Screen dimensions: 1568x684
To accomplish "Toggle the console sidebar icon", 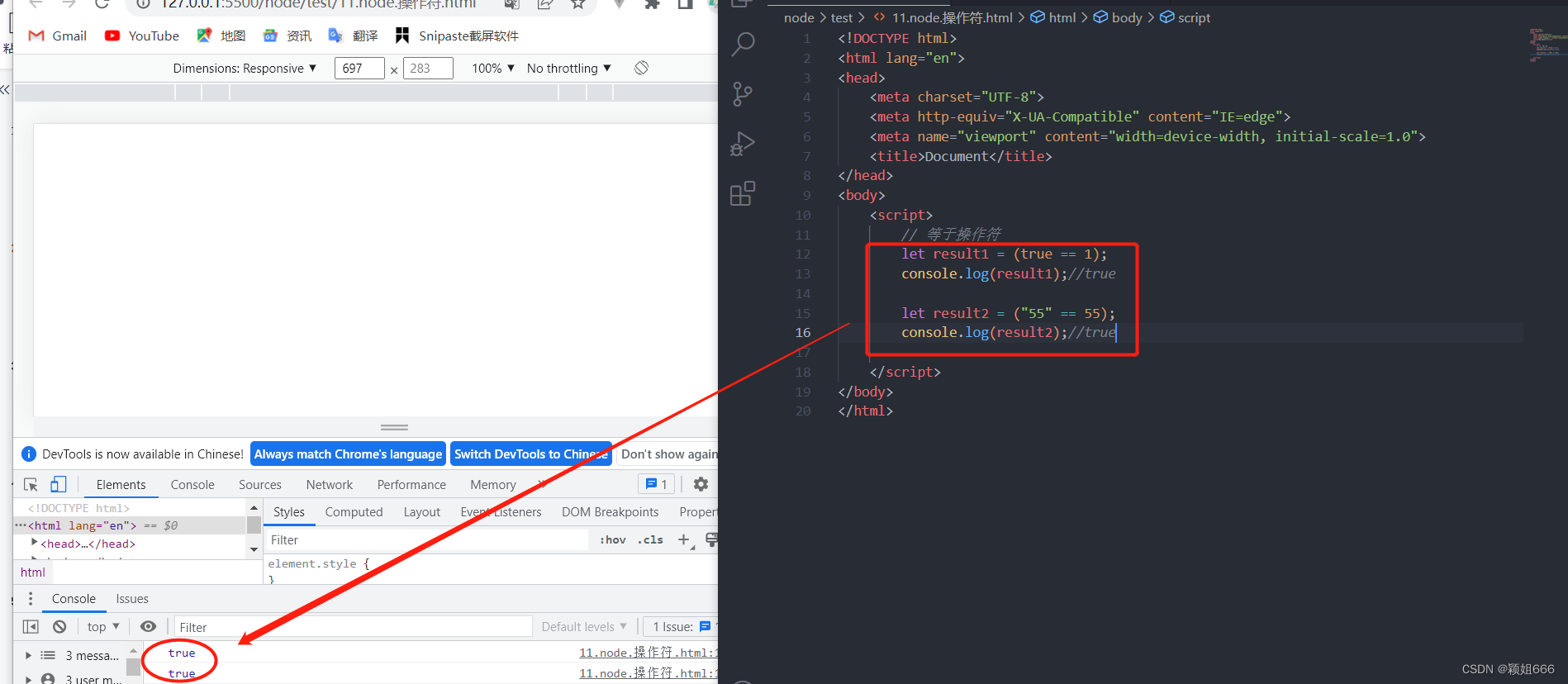I will [x=31, y=626].
